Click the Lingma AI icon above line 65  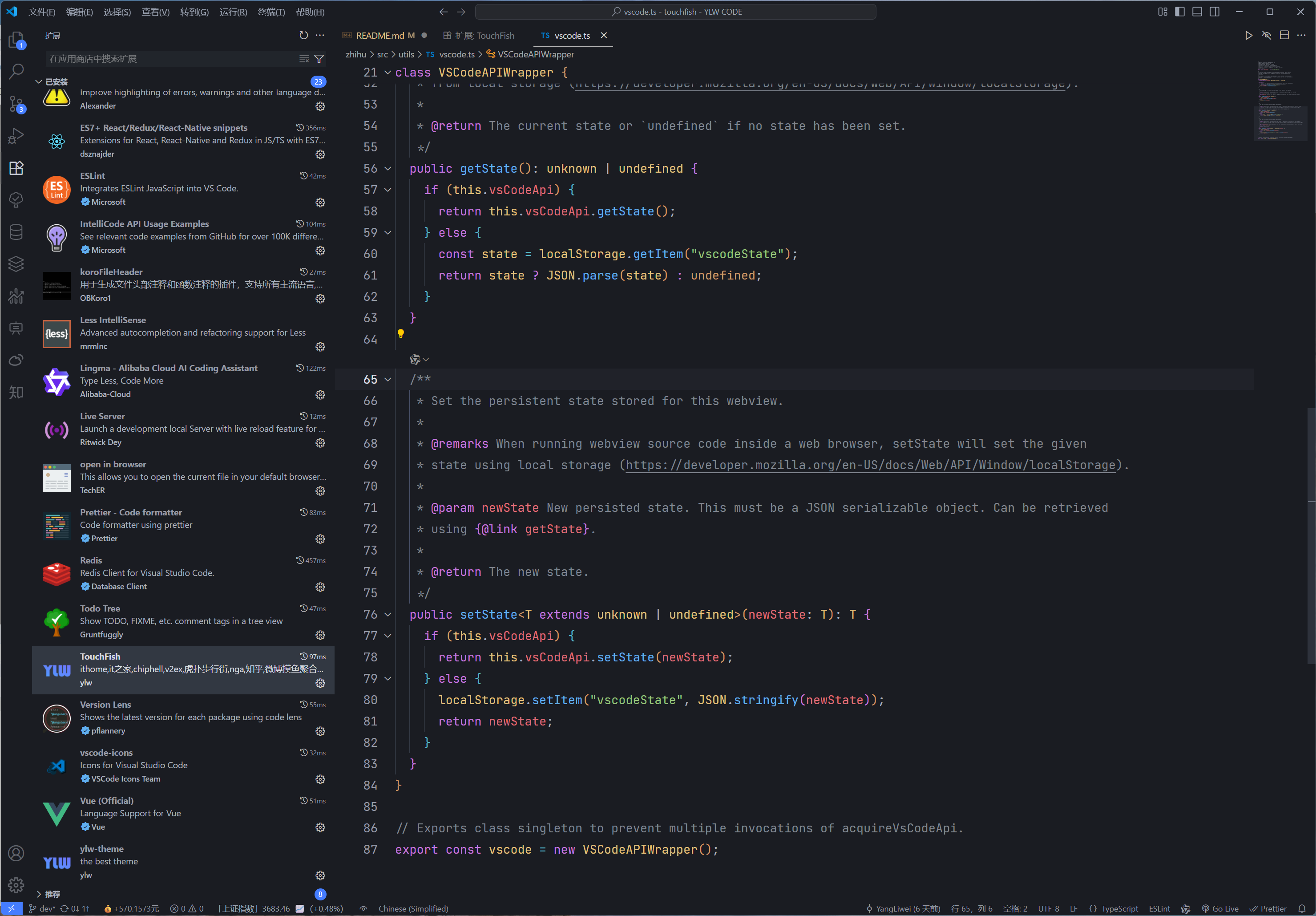click(x=415, y=360)
